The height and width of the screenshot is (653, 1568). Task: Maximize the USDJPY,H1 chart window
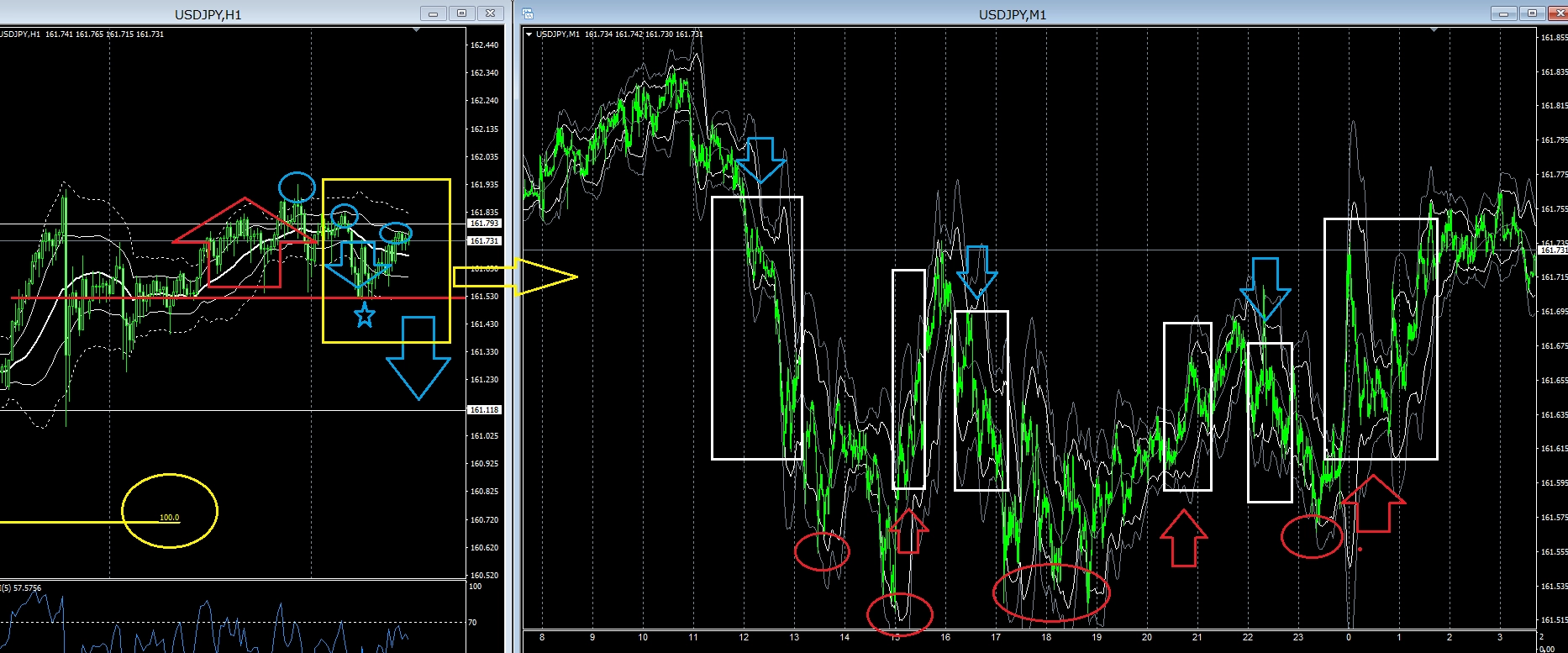pos(462,13)
